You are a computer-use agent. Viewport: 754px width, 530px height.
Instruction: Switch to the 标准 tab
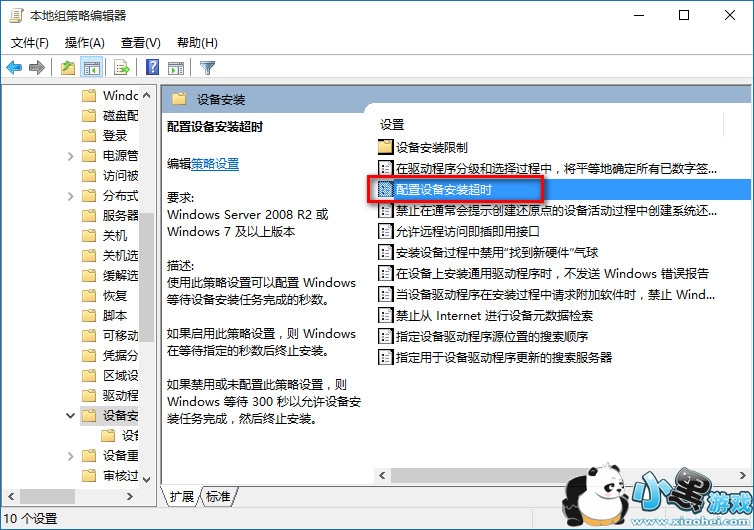point(218,496)
